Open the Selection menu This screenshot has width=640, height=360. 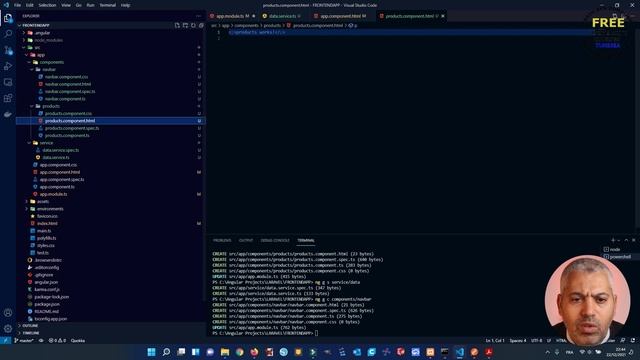[47, 5]
